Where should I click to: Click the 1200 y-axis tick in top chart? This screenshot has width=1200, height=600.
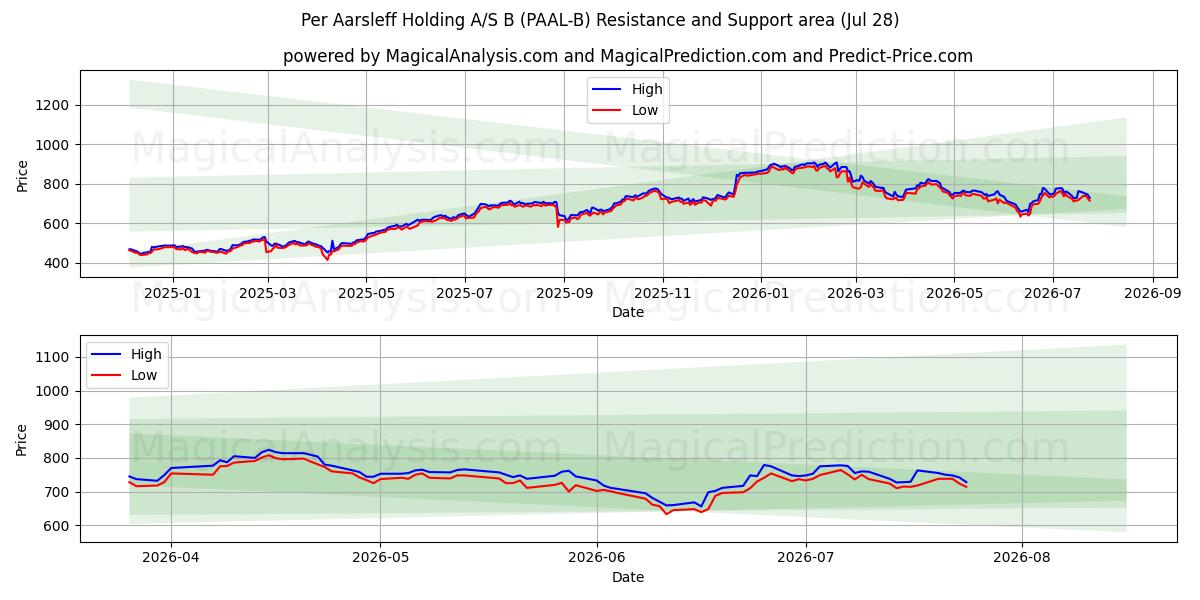[x=53, y=105]
